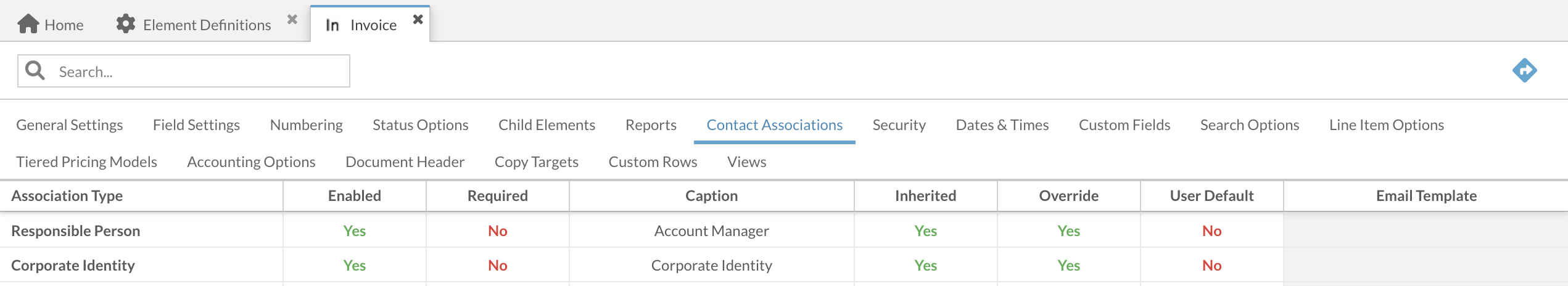
Task: Toggle User Default for Responsible Person
Action: (1211, 231)
